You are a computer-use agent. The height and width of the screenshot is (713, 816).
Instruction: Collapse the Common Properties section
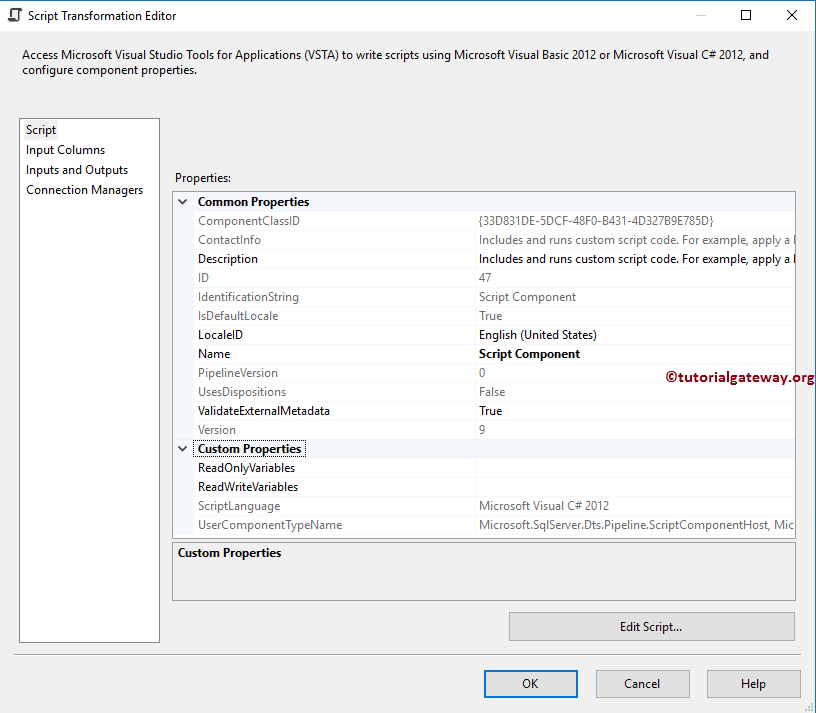[182, 201]
